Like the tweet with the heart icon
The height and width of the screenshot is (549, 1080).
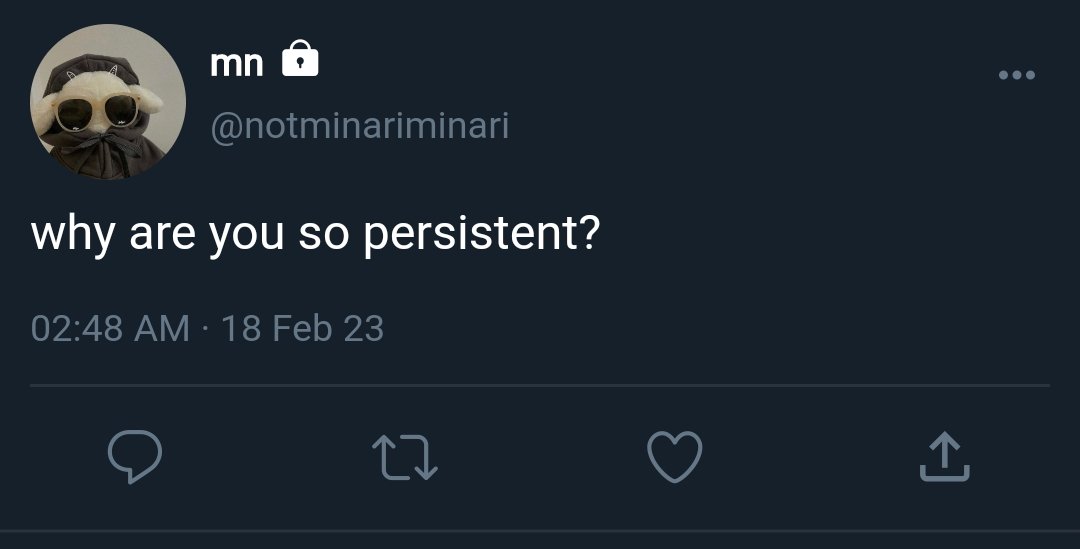point(675,456)
